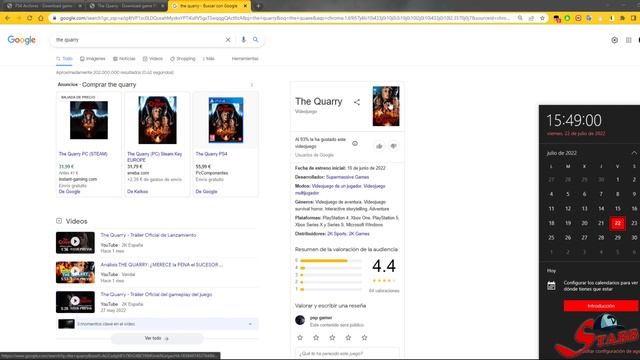
Task: Switch to the first browser tab 'PS4 Archives'
Action: coord(43,6)
